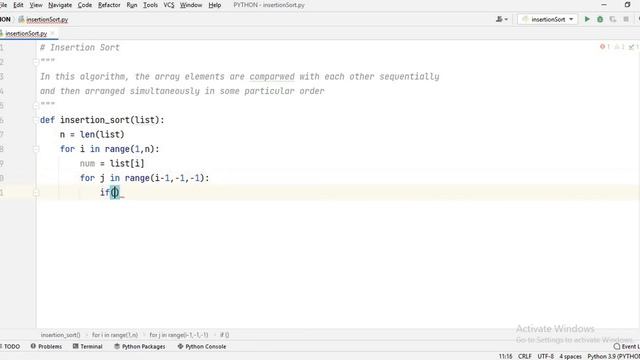Select the insertionSort.py editor tab

[26, 33]
